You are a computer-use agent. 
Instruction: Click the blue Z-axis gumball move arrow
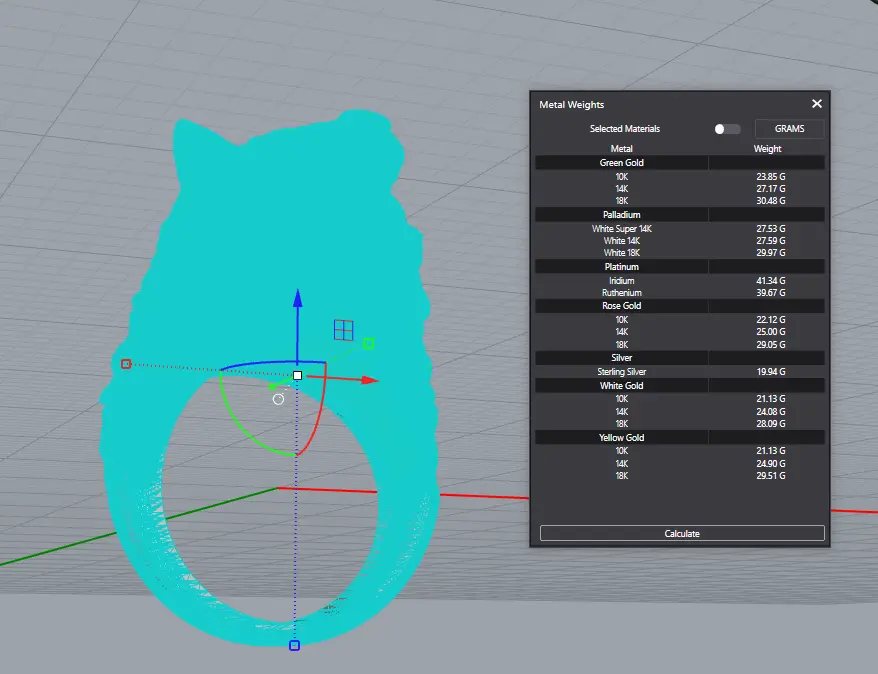tap(297, 297)
